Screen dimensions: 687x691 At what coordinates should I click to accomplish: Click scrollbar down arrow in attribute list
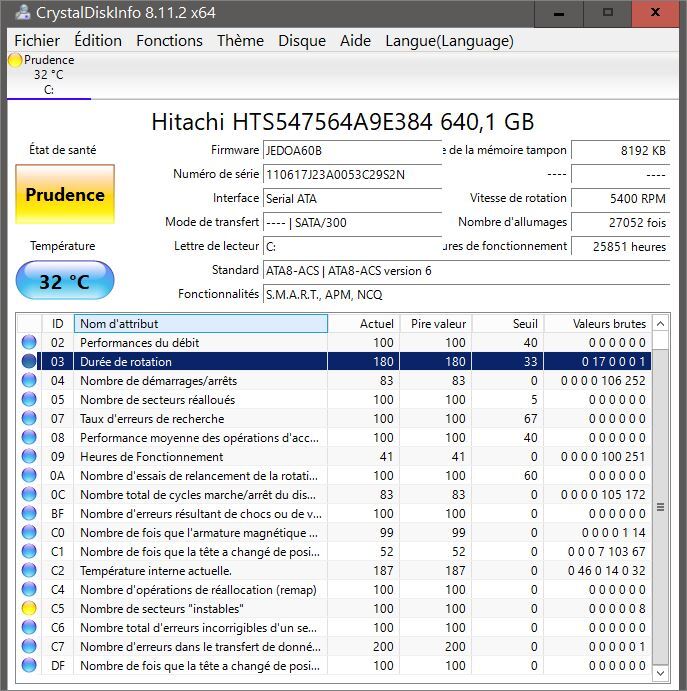coord(660,673)
